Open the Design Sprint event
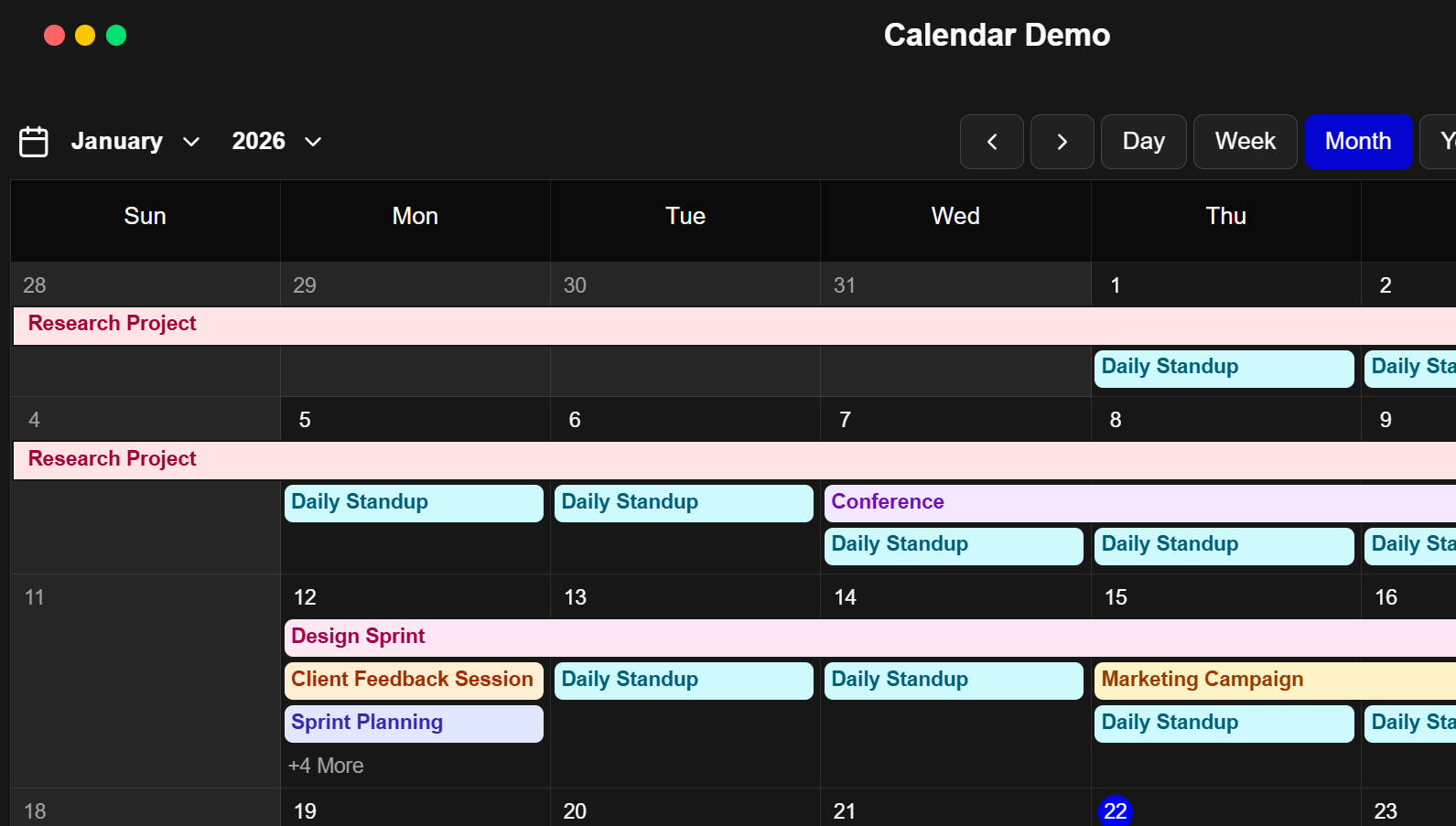This screenshot has width=1456, height=826. (870, 638)
